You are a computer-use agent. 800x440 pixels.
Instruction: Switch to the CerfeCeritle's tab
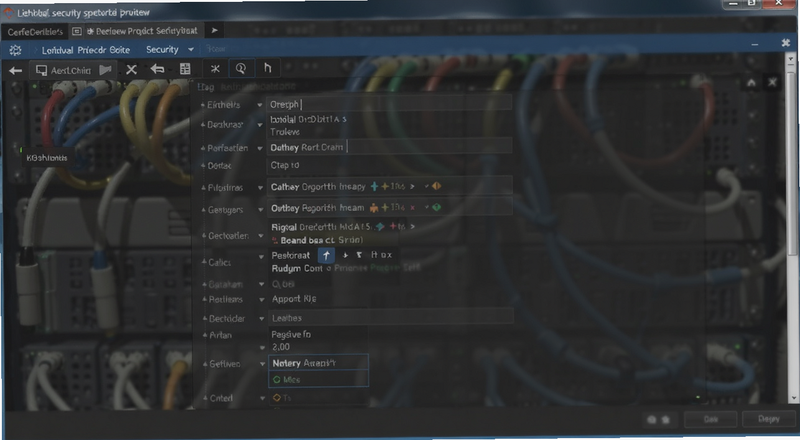[x=35, y=32]
